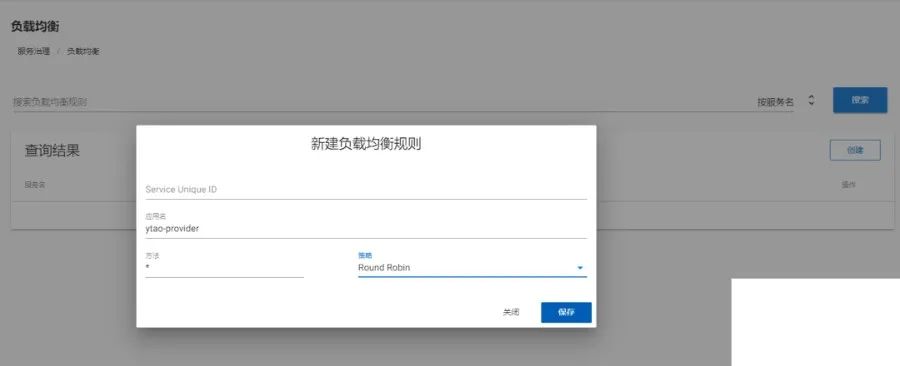
Task: Click the 策略 field label
Action: click(365, 255)
